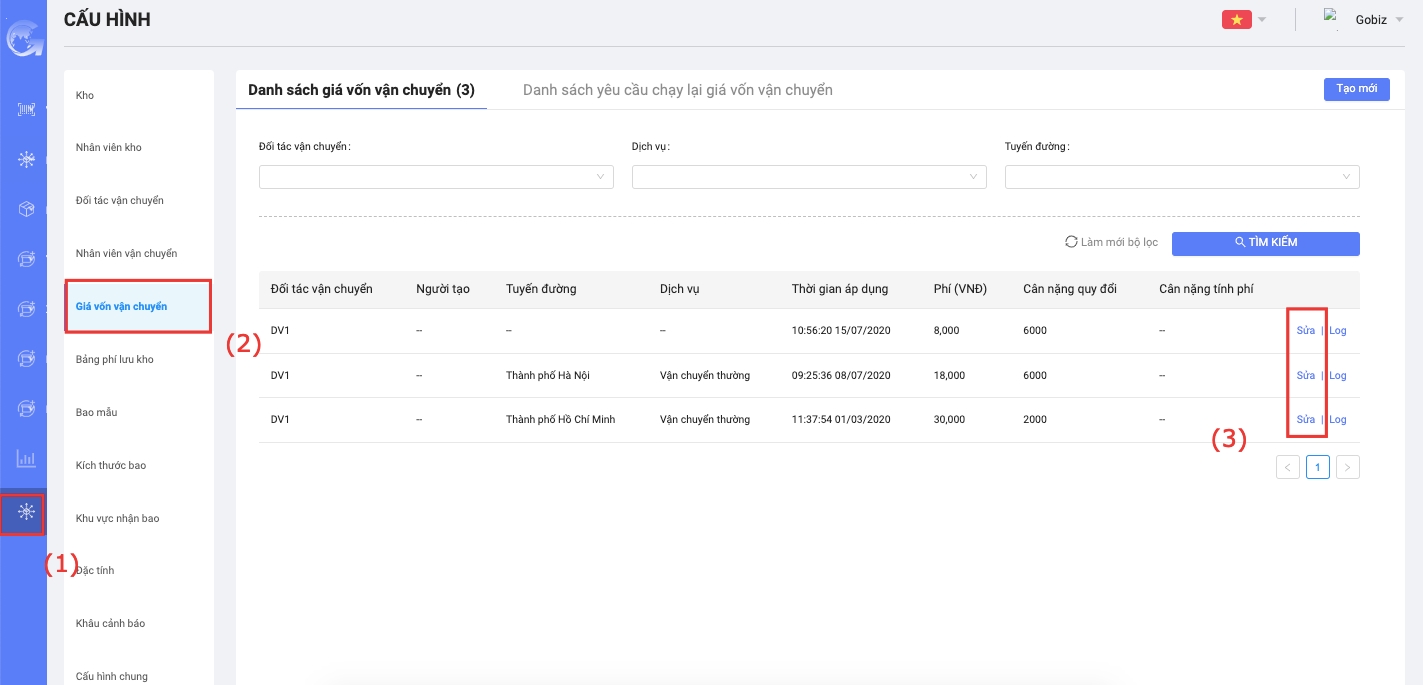The height and width of the screenshot is (685, 1423).
Task: Click the refresh icon beside Làm mới bộ lọc
Action: (1071, 242)
